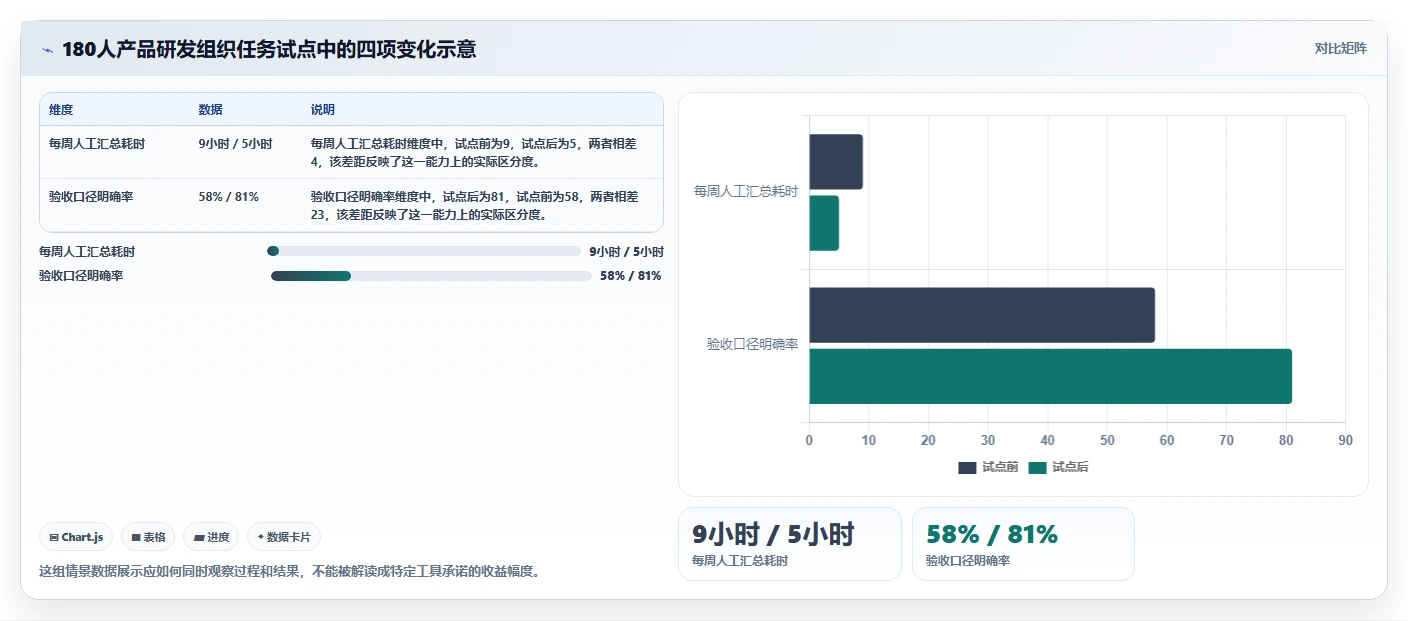
Task: Toggle 试点前 legend item in chart
Action: [x=988, y=467]
